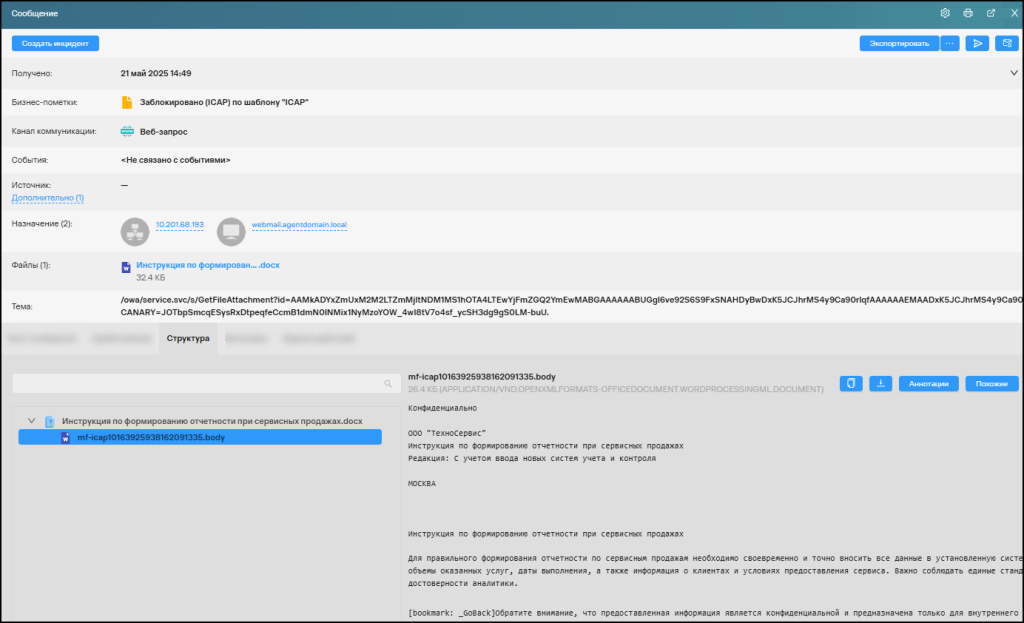Collapse the Инструкция docx tree node
Viewport: 1024px width, 623px height.
(32, 421)
